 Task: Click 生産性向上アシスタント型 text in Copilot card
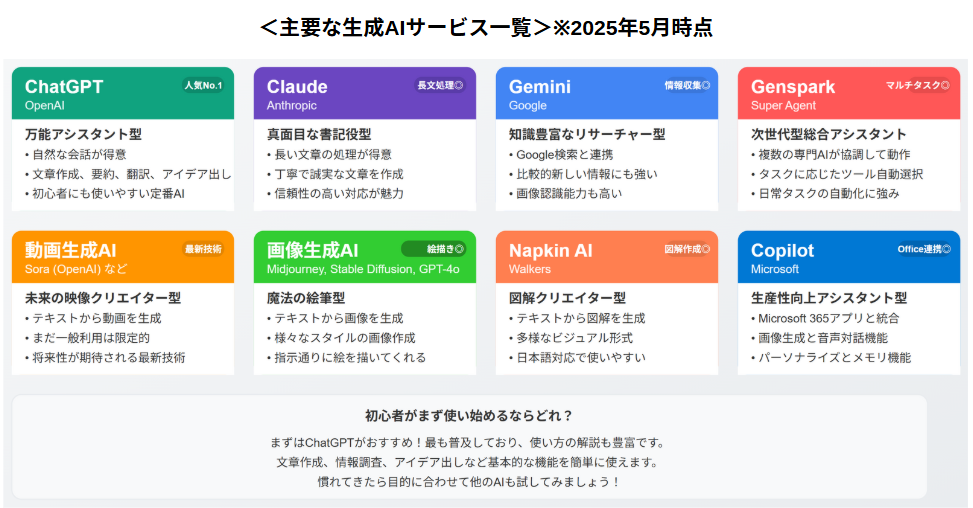(x=829, y=298)
